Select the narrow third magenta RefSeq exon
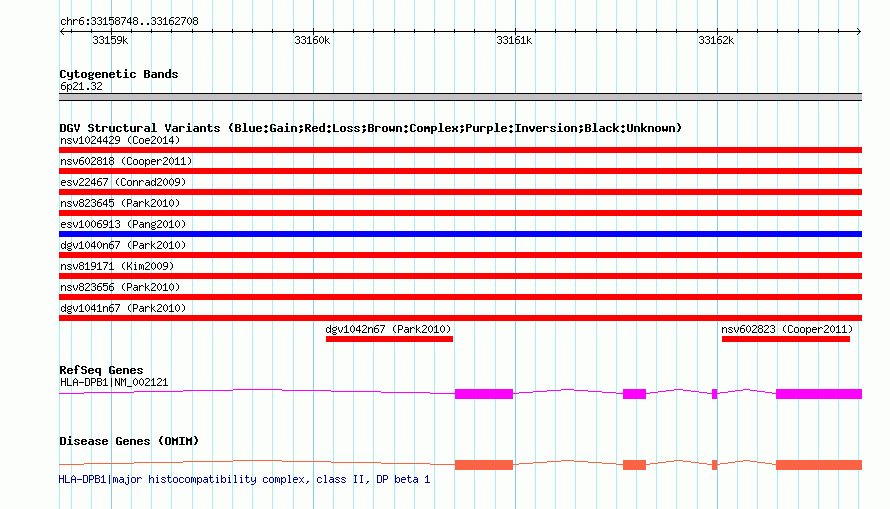The width and height of the screenshot is (890, 509). point(715,394)
